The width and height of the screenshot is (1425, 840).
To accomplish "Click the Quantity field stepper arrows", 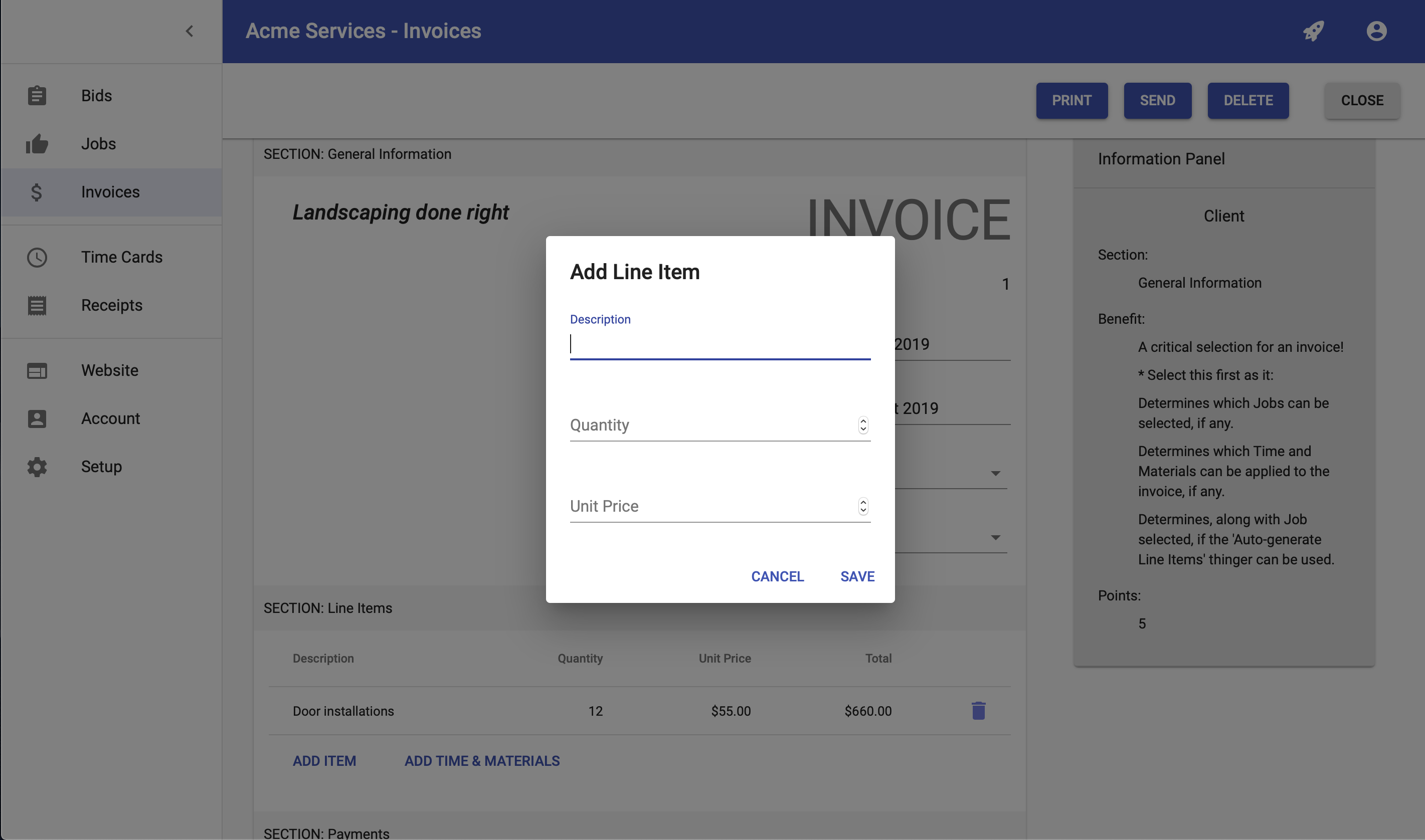I will click(x=863, y=425).
